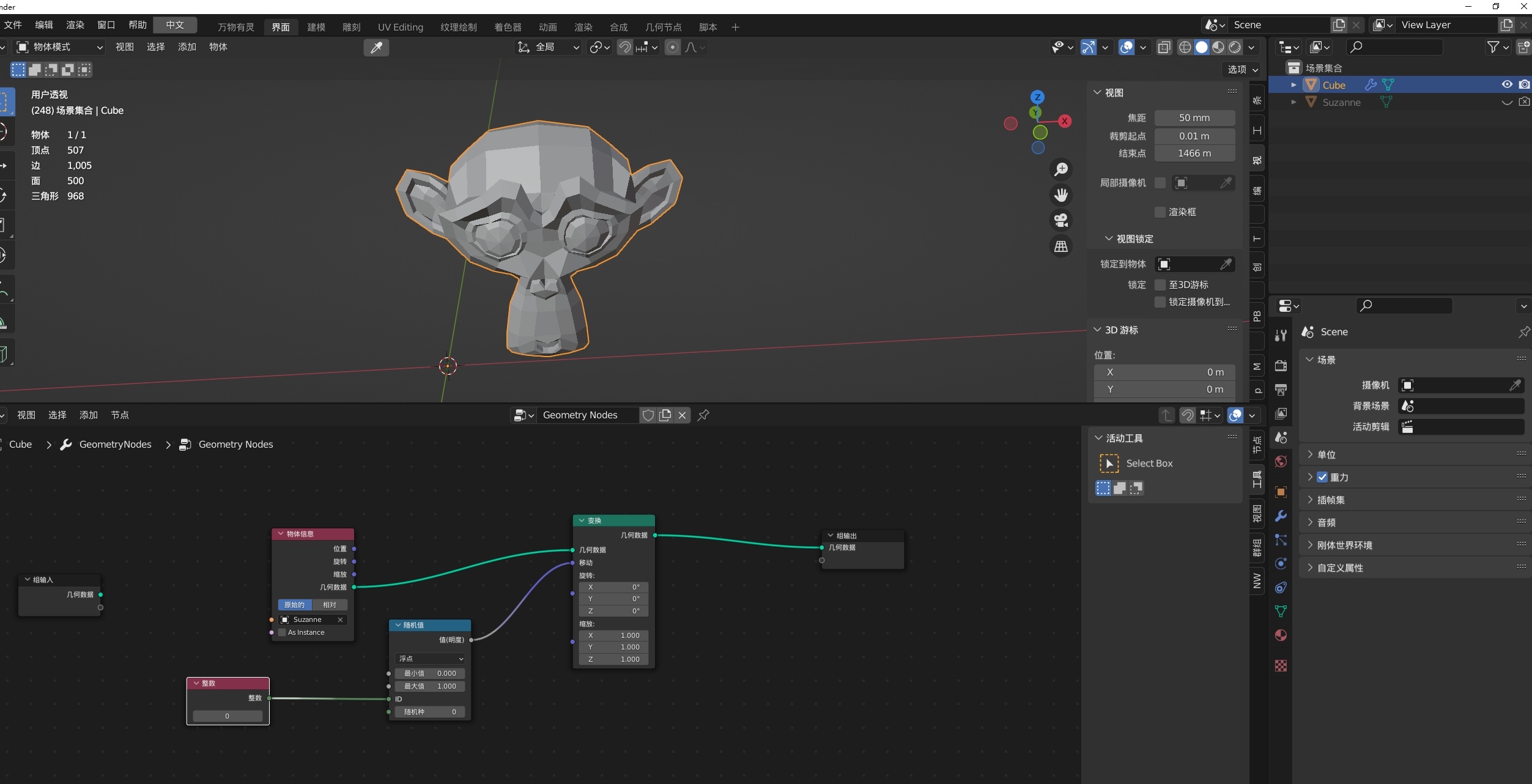Pin the Geometry Nodes node tree

(x=703, y=415)
